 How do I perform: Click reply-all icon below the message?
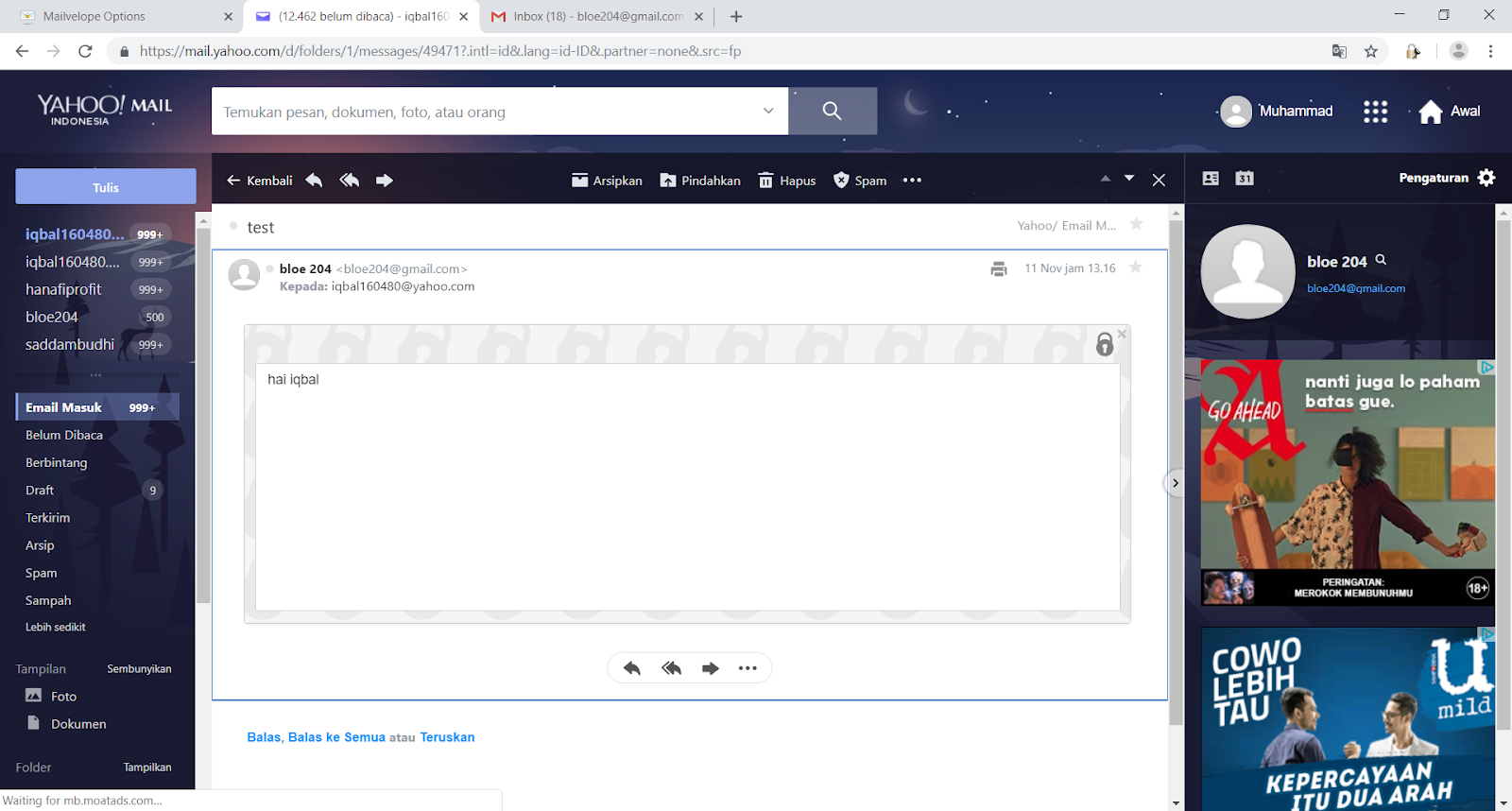tap(672, 668)
